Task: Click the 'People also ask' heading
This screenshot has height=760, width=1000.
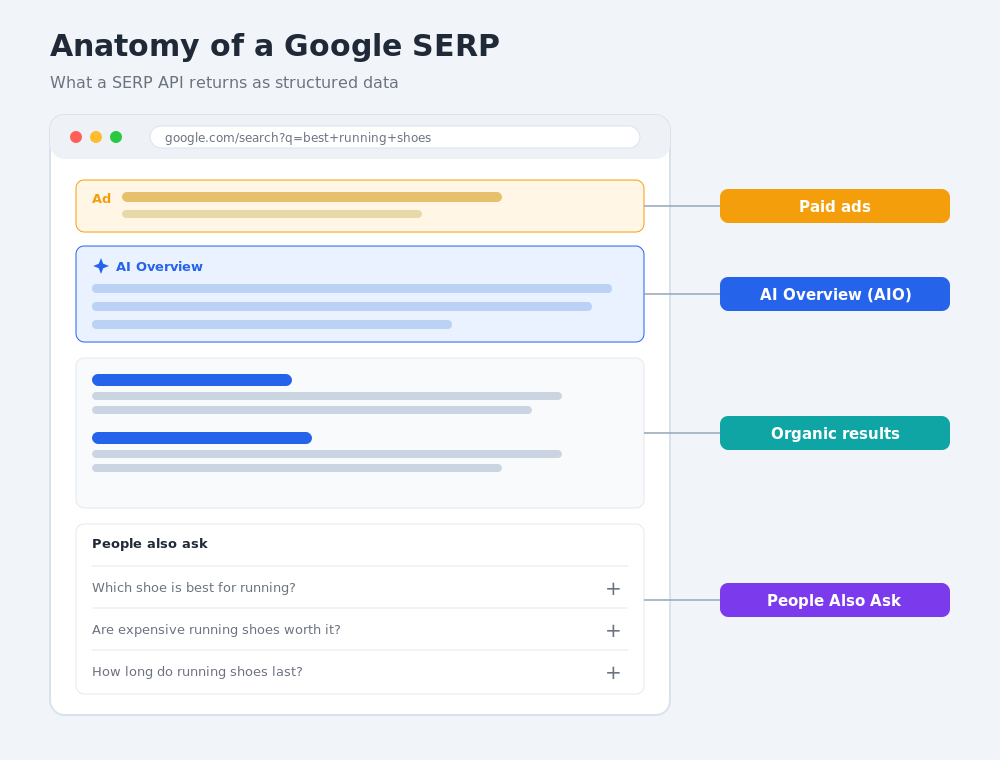Action: point(150,544)
